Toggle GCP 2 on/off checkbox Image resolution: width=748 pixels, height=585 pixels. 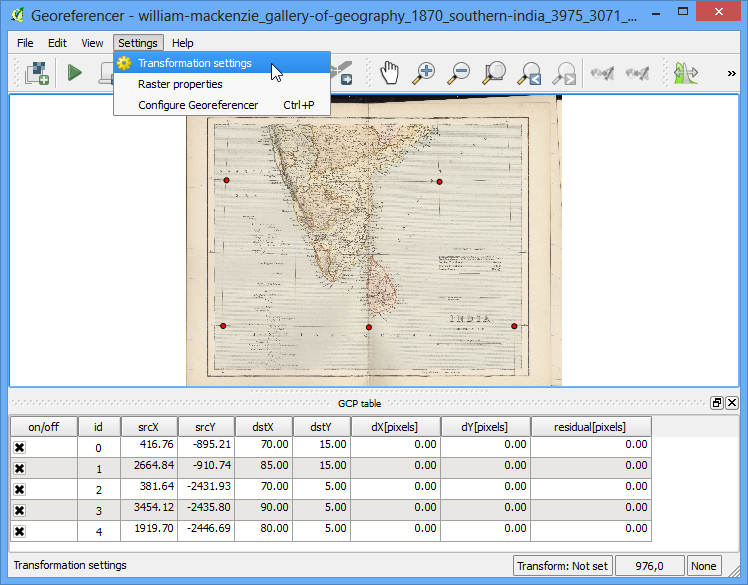pyautogui.click(x=20, y=490)
